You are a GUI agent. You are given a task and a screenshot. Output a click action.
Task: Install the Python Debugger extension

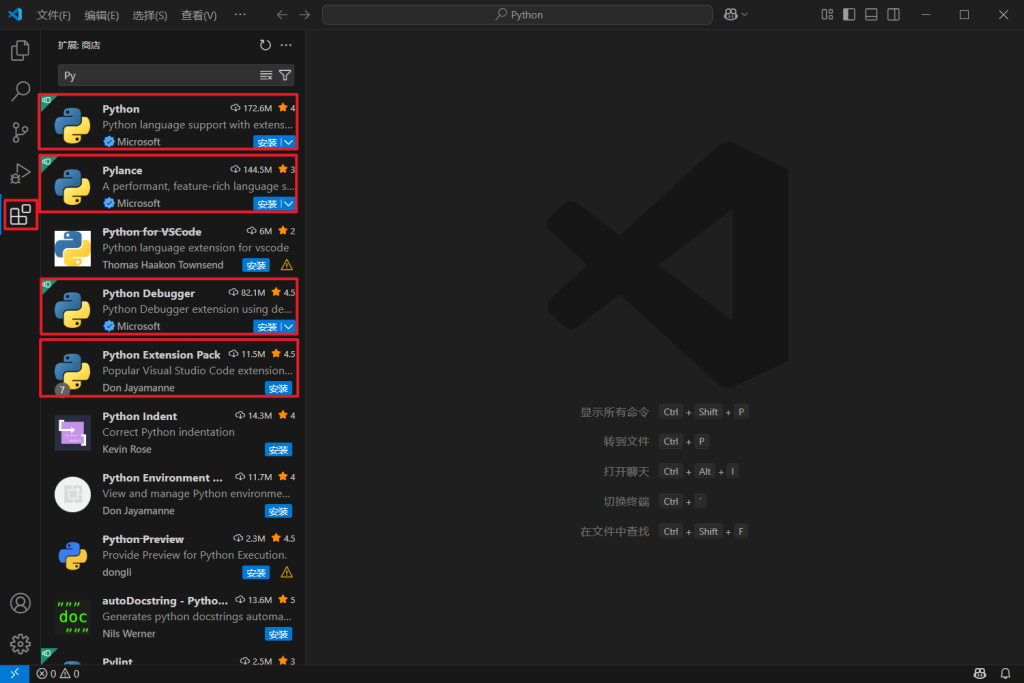click(266, 326)
